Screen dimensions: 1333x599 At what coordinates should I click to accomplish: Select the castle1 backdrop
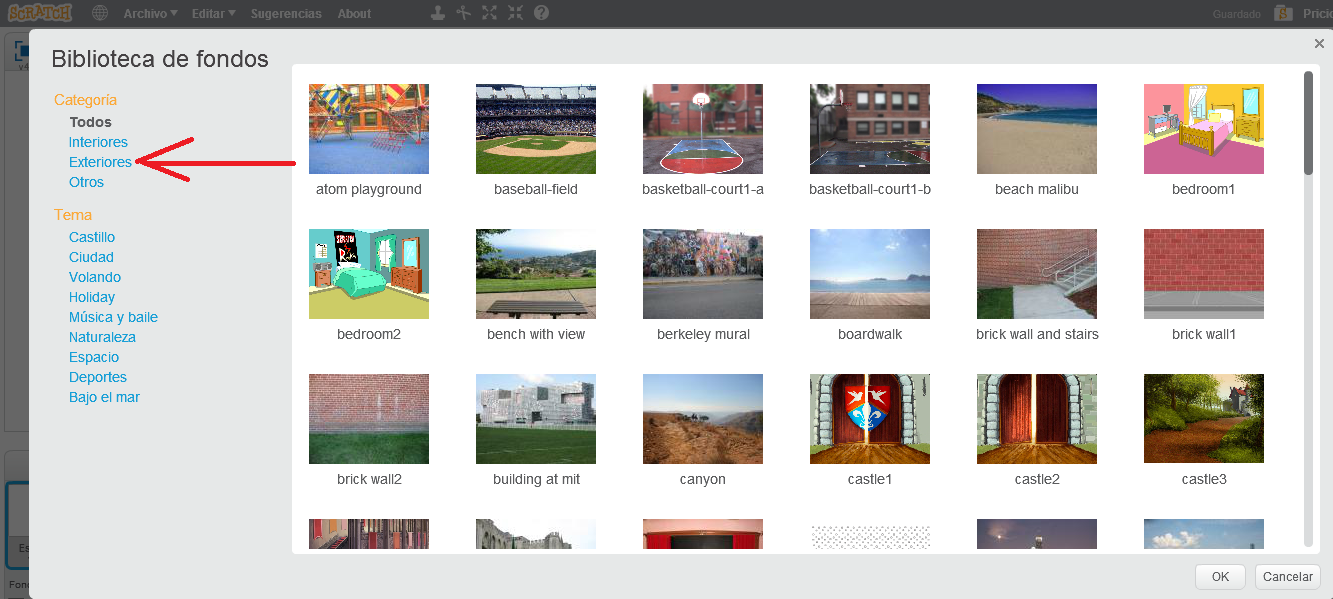tap(870, 419)
